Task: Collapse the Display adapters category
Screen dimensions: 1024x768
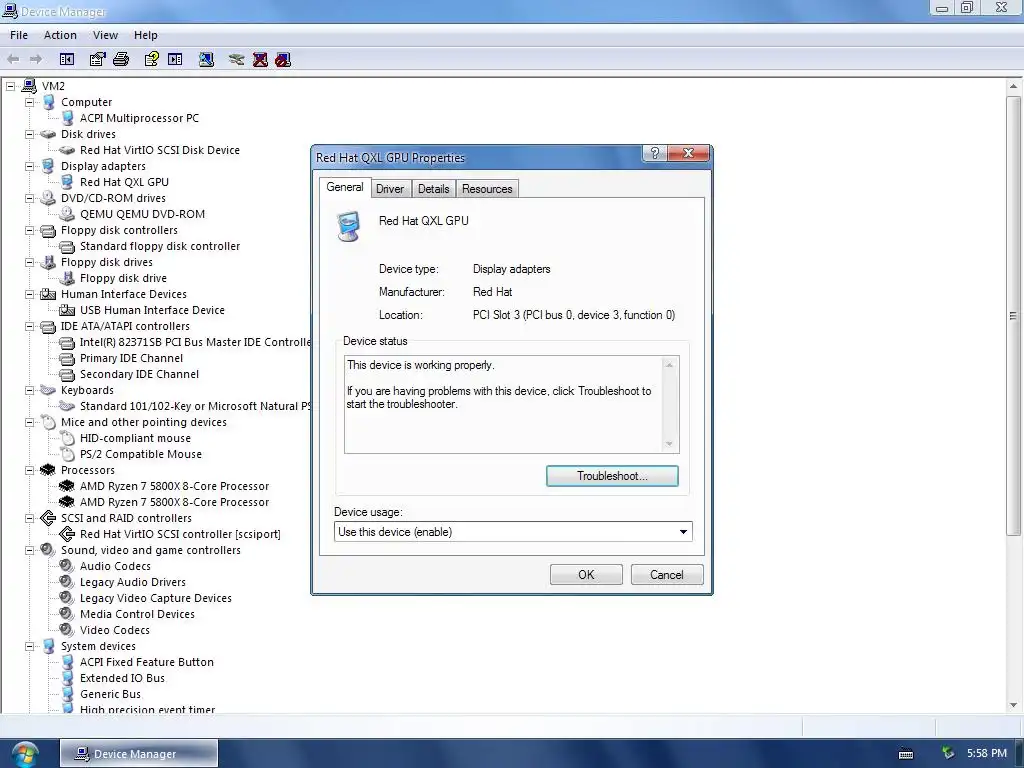Action: [29, 166]
